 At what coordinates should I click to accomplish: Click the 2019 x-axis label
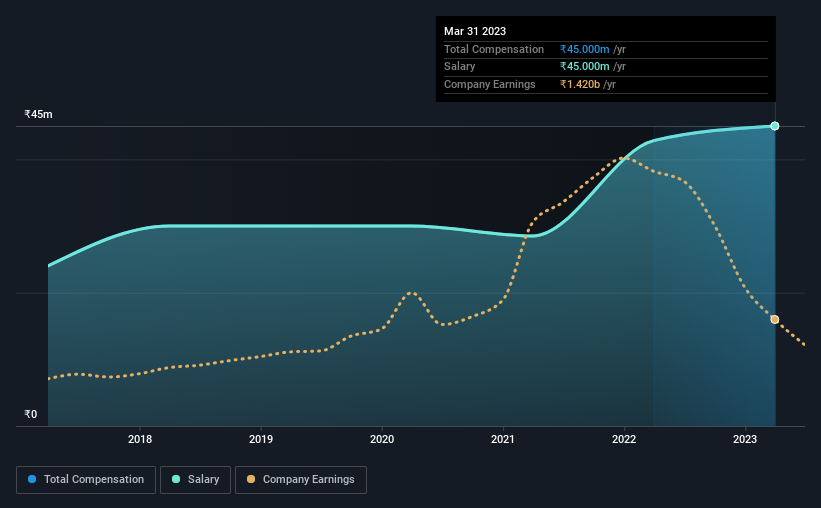point(261,439)
